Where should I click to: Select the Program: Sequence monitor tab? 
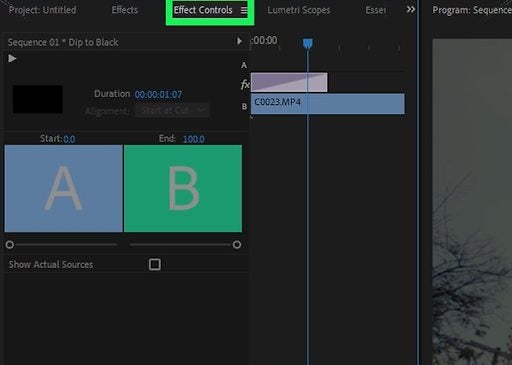tap(472, 10)
